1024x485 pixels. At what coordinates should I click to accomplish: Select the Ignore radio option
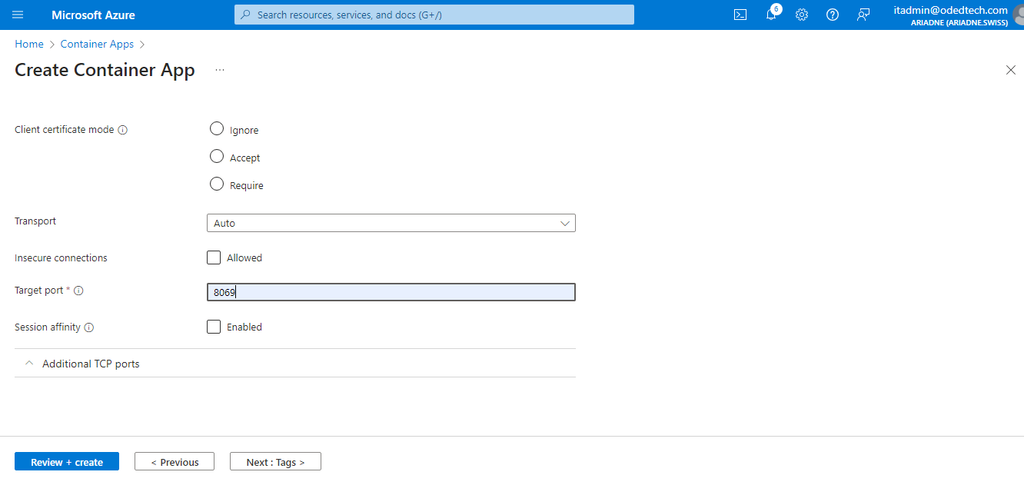point(216,129)
